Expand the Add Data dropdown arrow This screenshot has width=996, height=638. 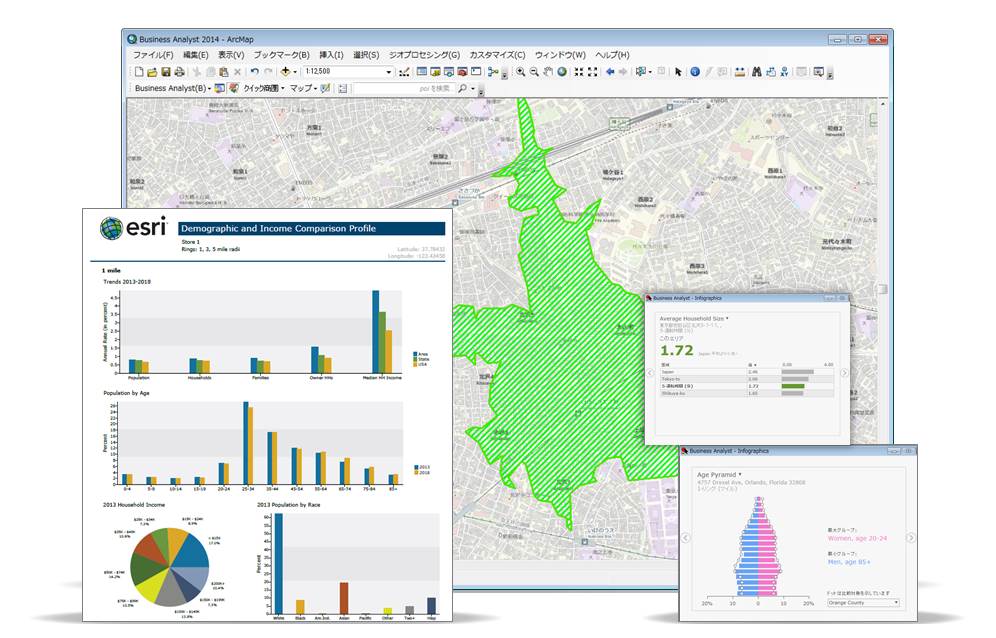point(295,72)
